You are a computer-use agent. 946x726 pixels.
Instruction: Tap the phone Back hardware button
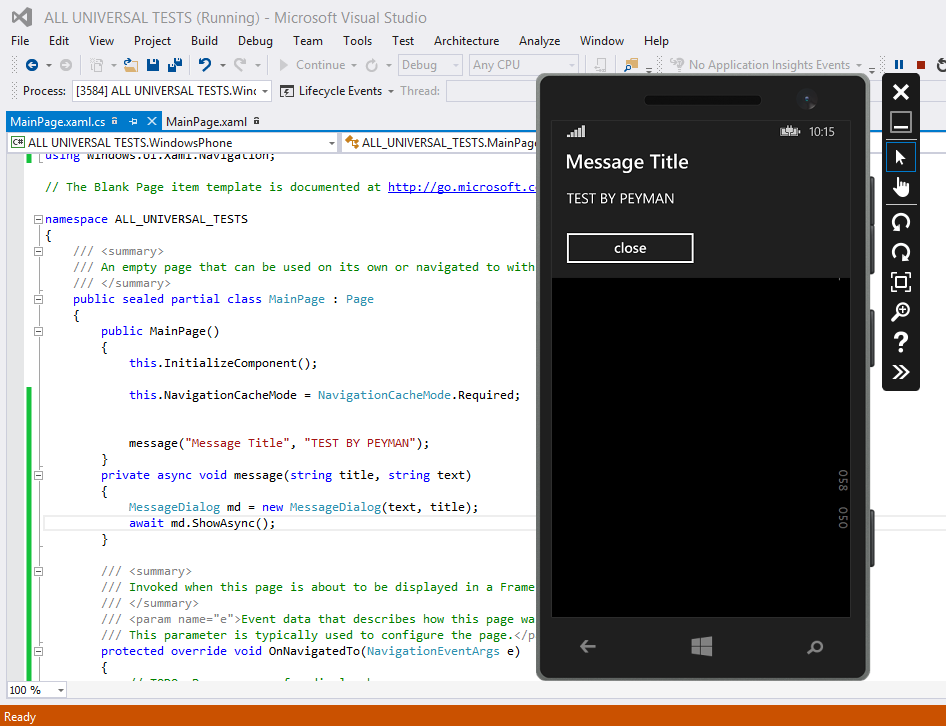pyautogui.click(x=588, y=647)
